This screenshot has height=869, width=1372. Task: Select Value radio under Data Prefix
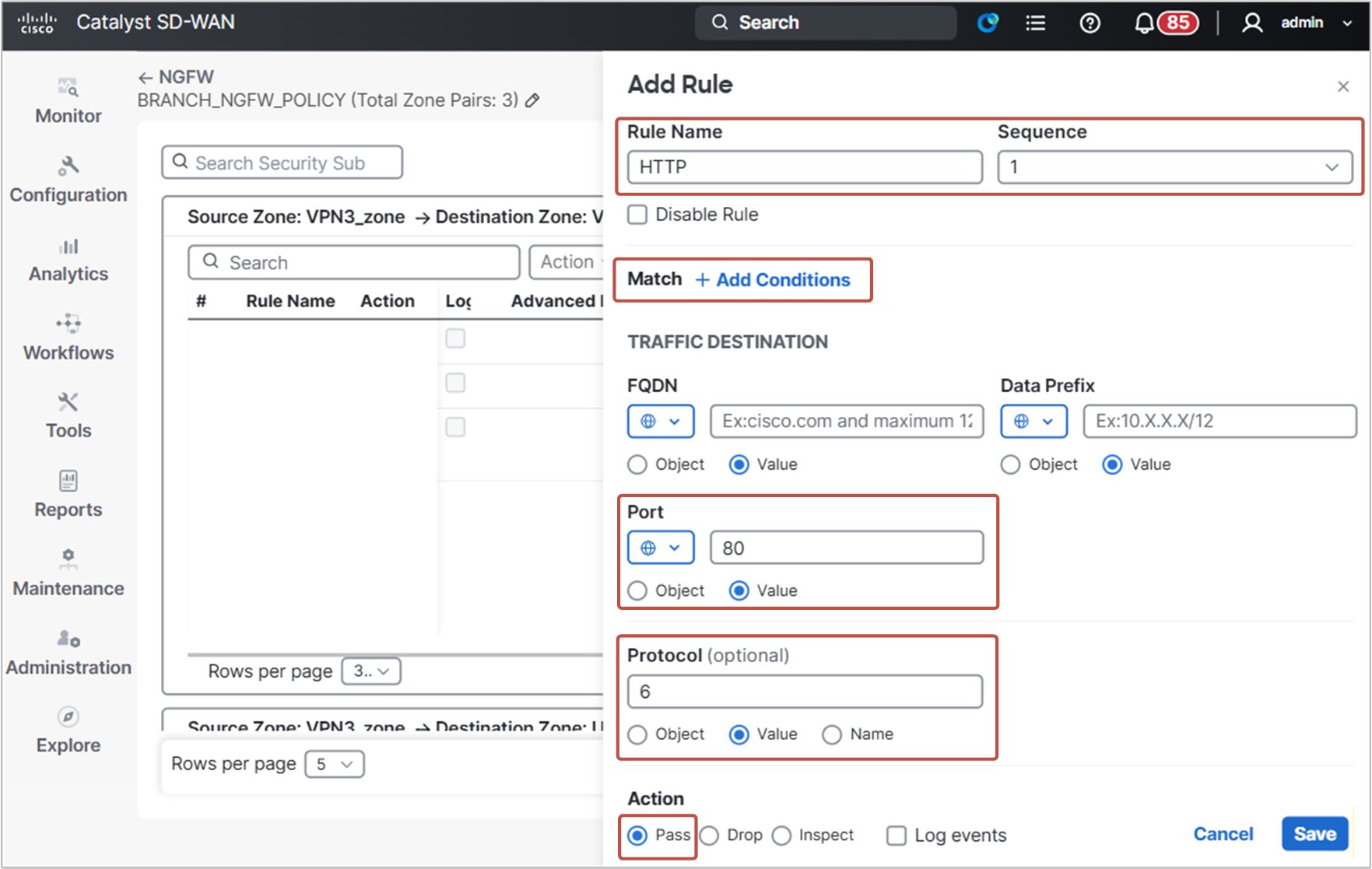(1112, 464)
